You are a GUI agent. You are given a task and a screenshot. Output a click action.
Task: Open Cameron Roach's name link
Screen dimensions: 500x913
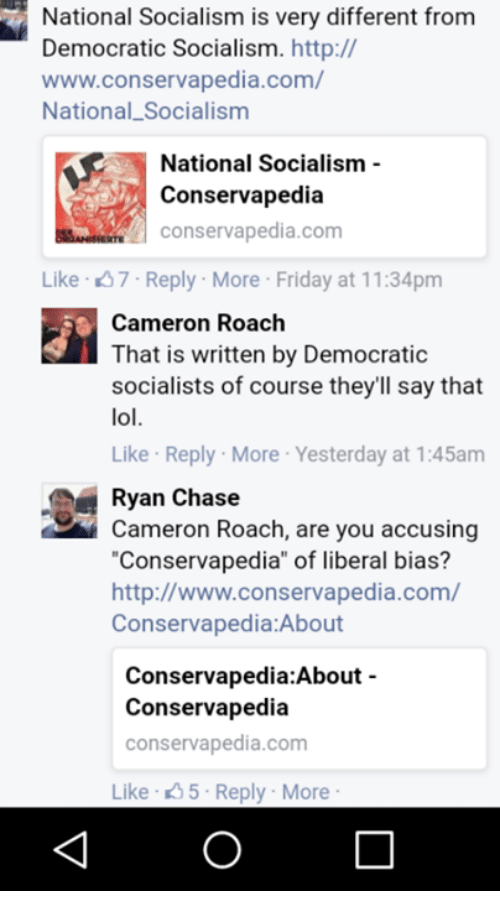(198, 323)
